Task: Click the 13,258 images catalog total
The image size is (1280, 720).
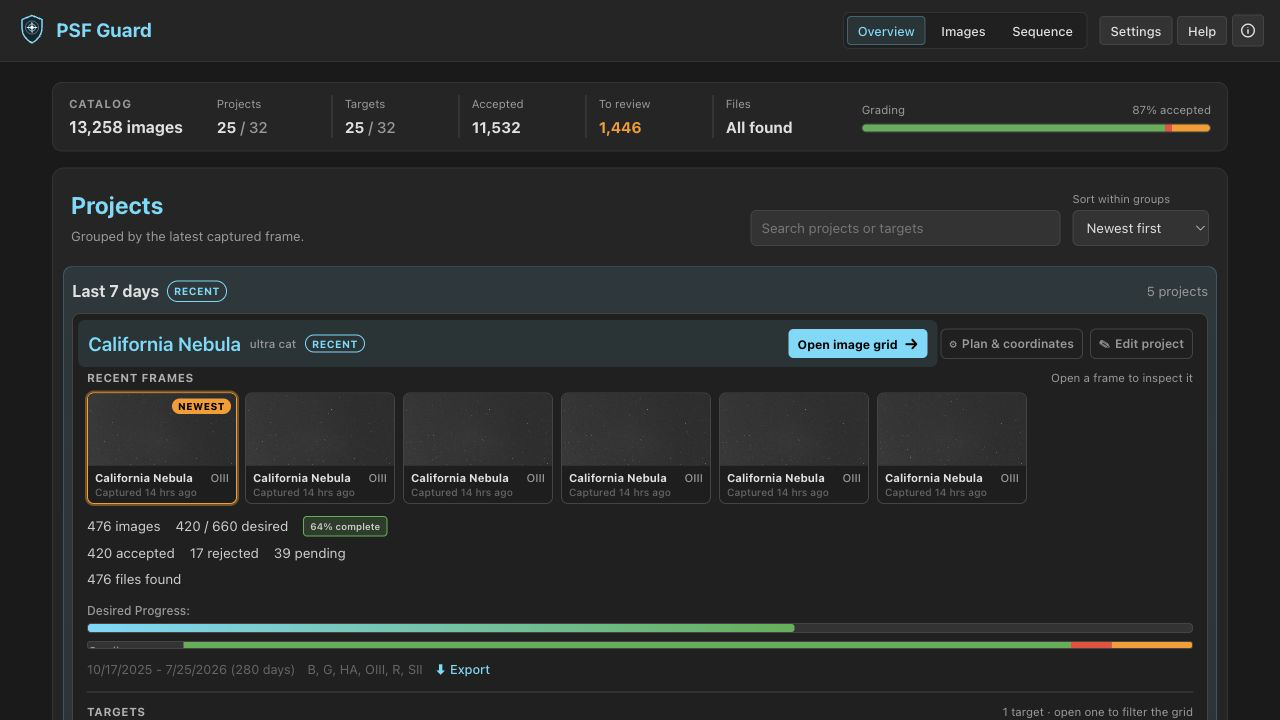Action: click(126, 128)
